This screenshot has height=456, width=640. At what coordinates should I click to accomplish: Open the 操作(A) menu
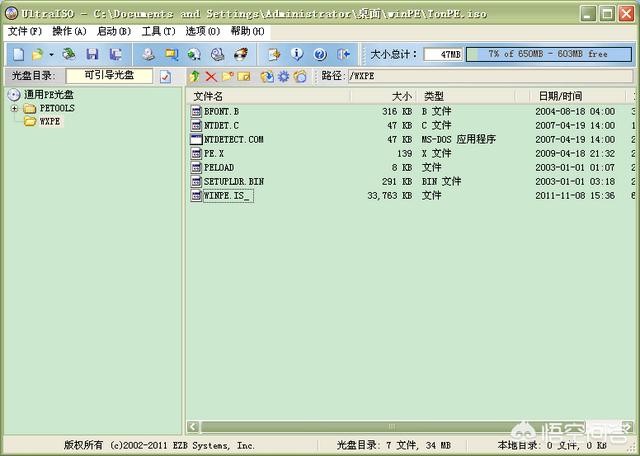(69, 31)
